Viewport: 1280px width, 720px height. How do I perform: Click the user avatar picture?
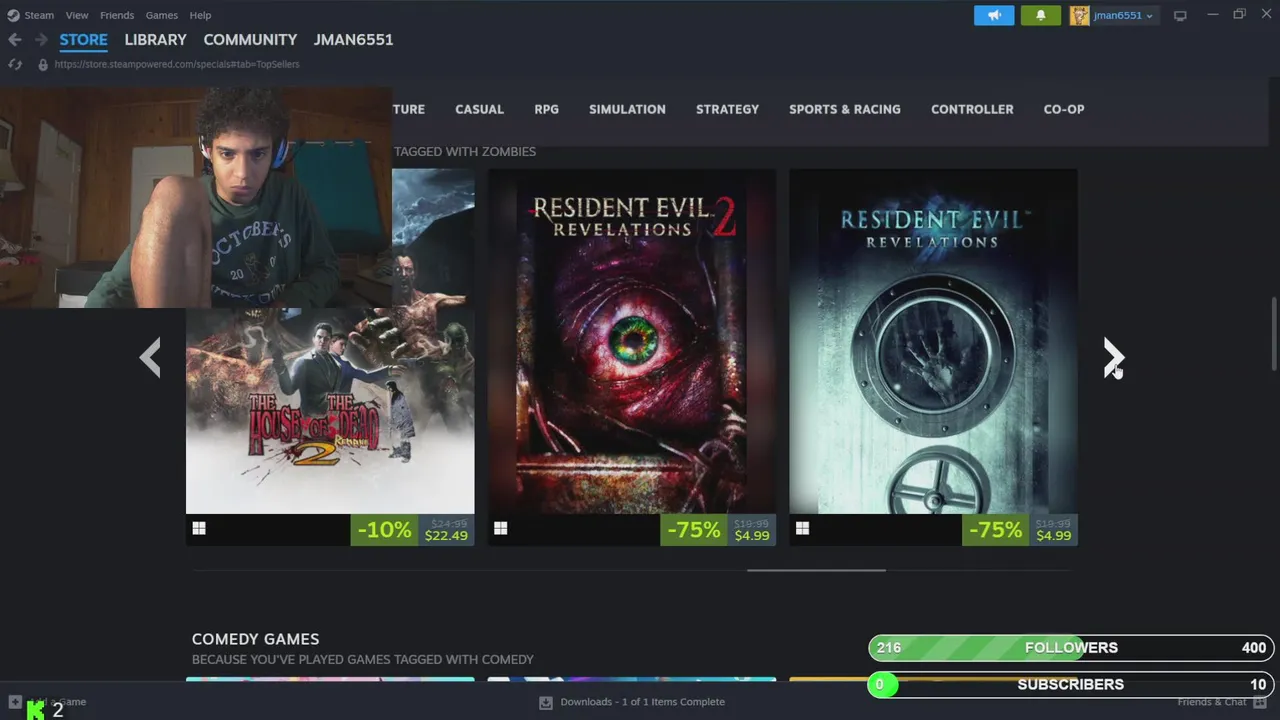(x=1080, y=15)
